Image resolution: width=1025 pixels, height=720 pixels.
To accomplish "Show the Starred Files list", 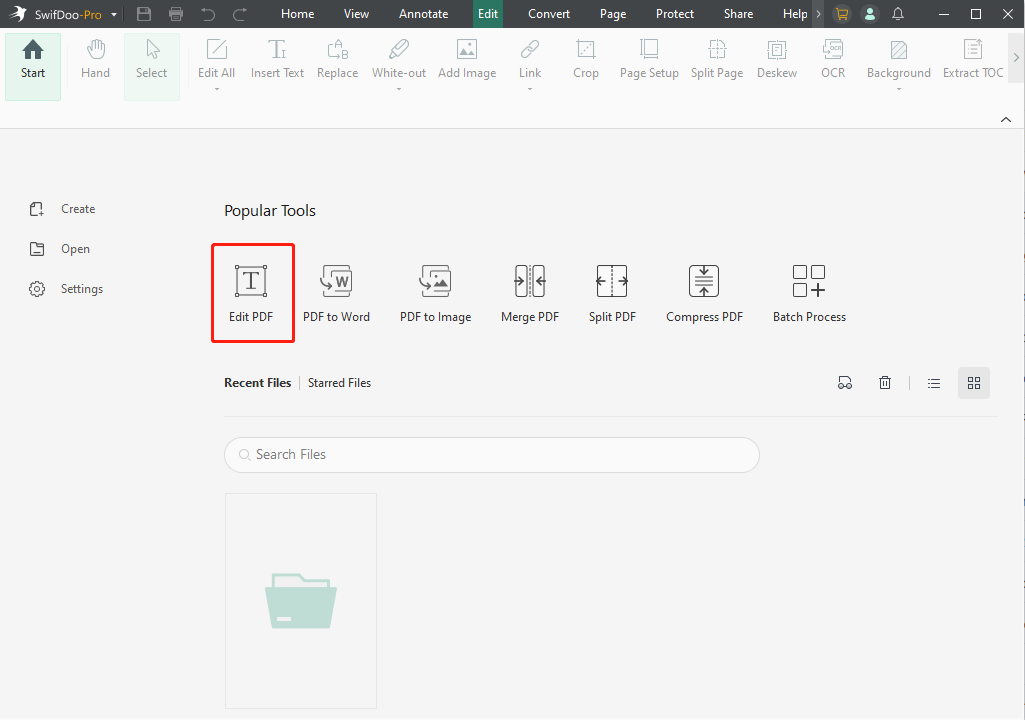I will (x=339, y=383).
